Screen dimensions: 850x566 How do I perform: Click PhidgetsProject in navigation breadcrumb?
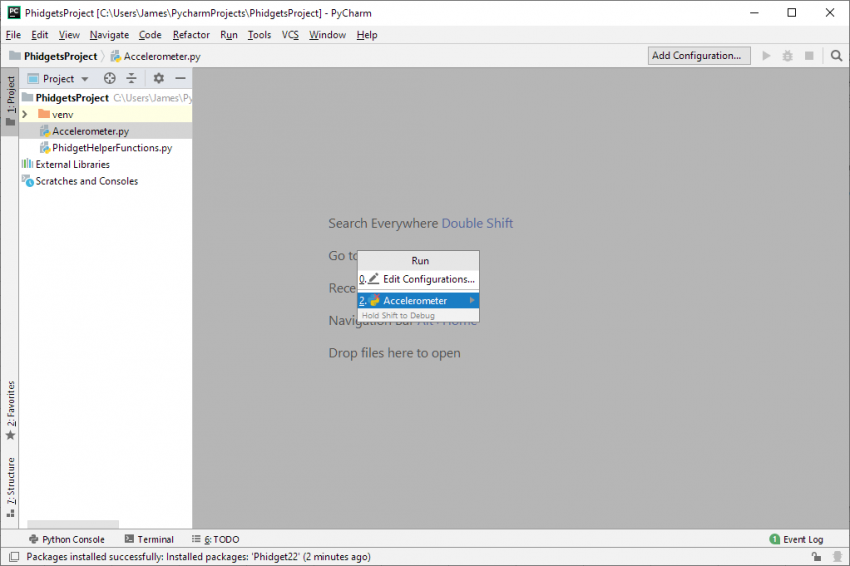(60, 56)
